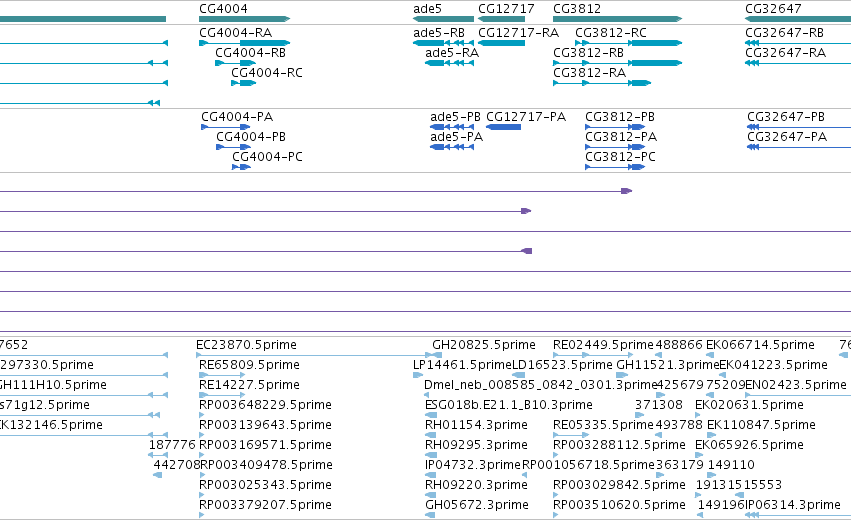The width and height of the screenshot is (851, 520).
Task: Select EST EK065926.5prime
Action: click(750, 445)
